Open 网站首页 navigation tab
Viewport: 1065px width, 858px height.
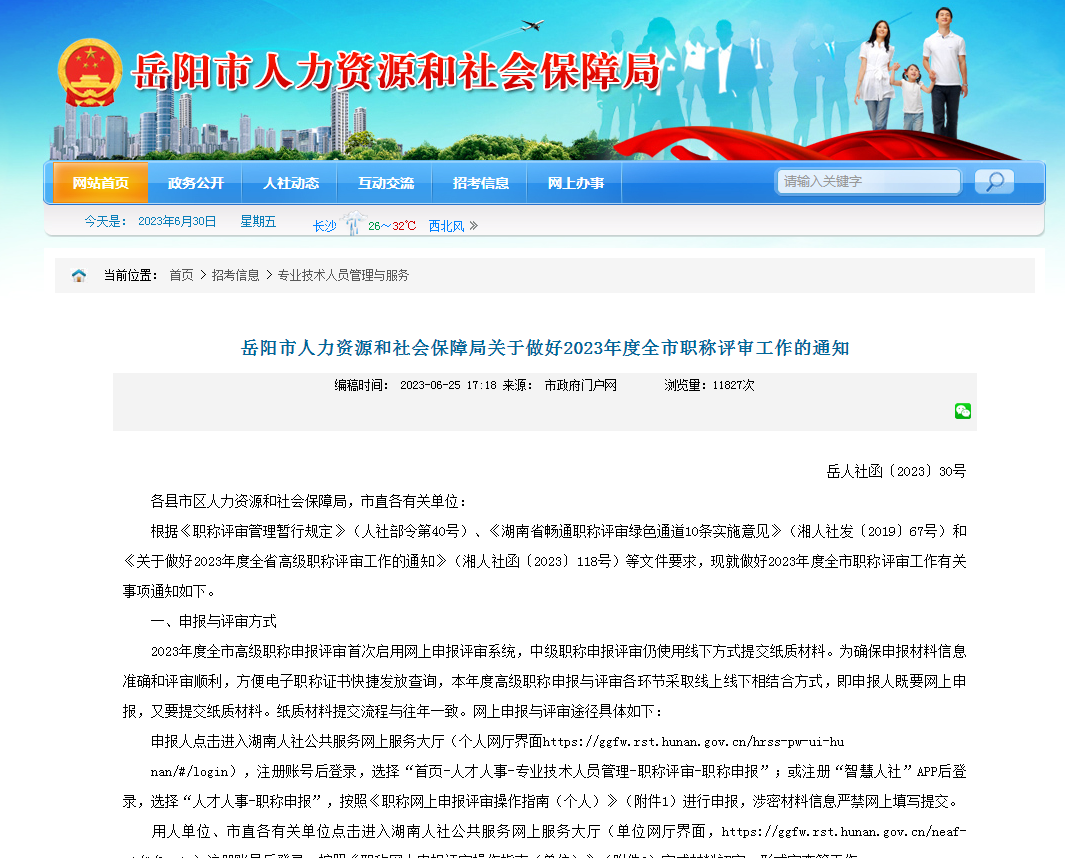click(100, 183)
